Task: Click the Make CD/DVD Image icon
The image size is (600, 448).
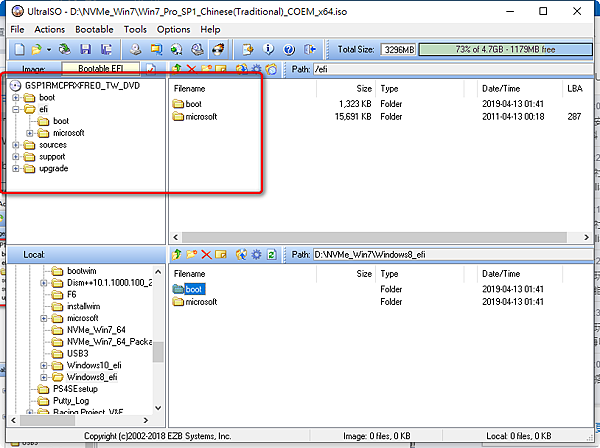Action: (135, 49)
